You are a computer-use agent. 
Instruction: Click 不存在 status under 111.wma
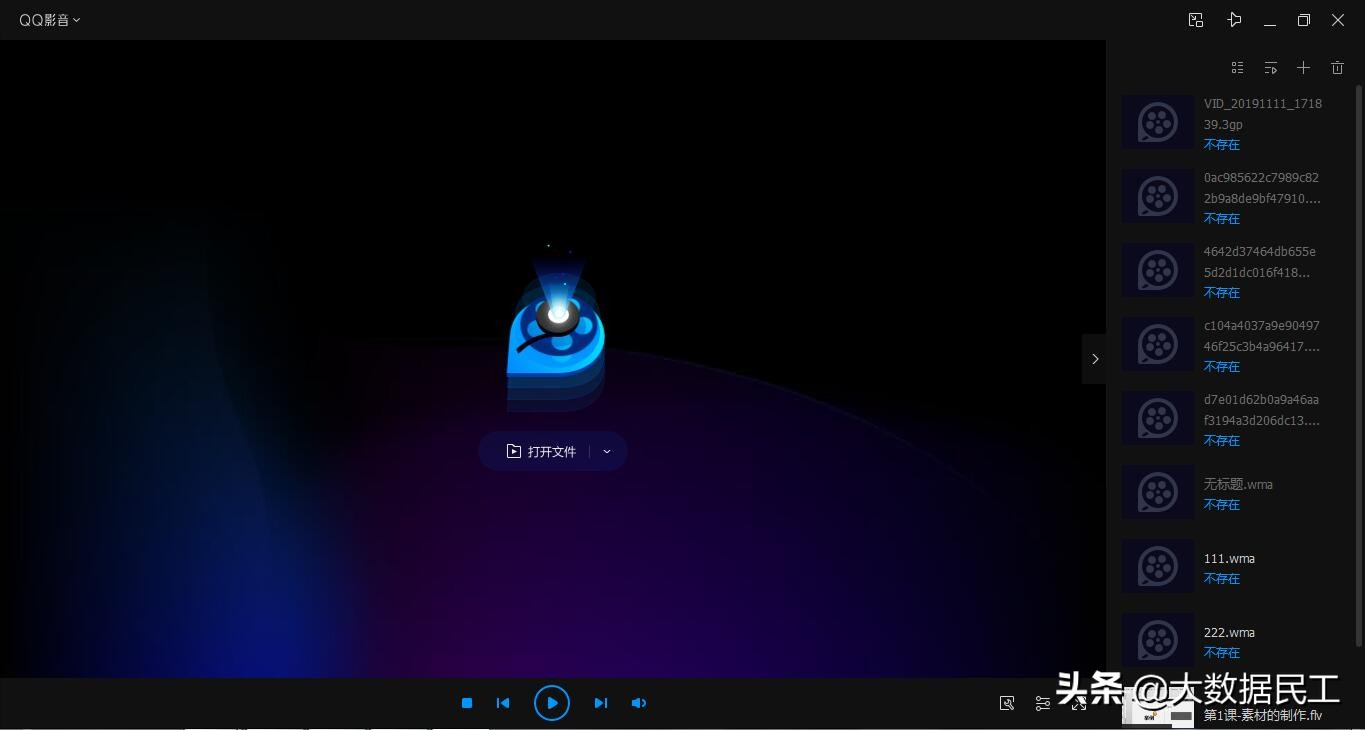click(1222, 579)
